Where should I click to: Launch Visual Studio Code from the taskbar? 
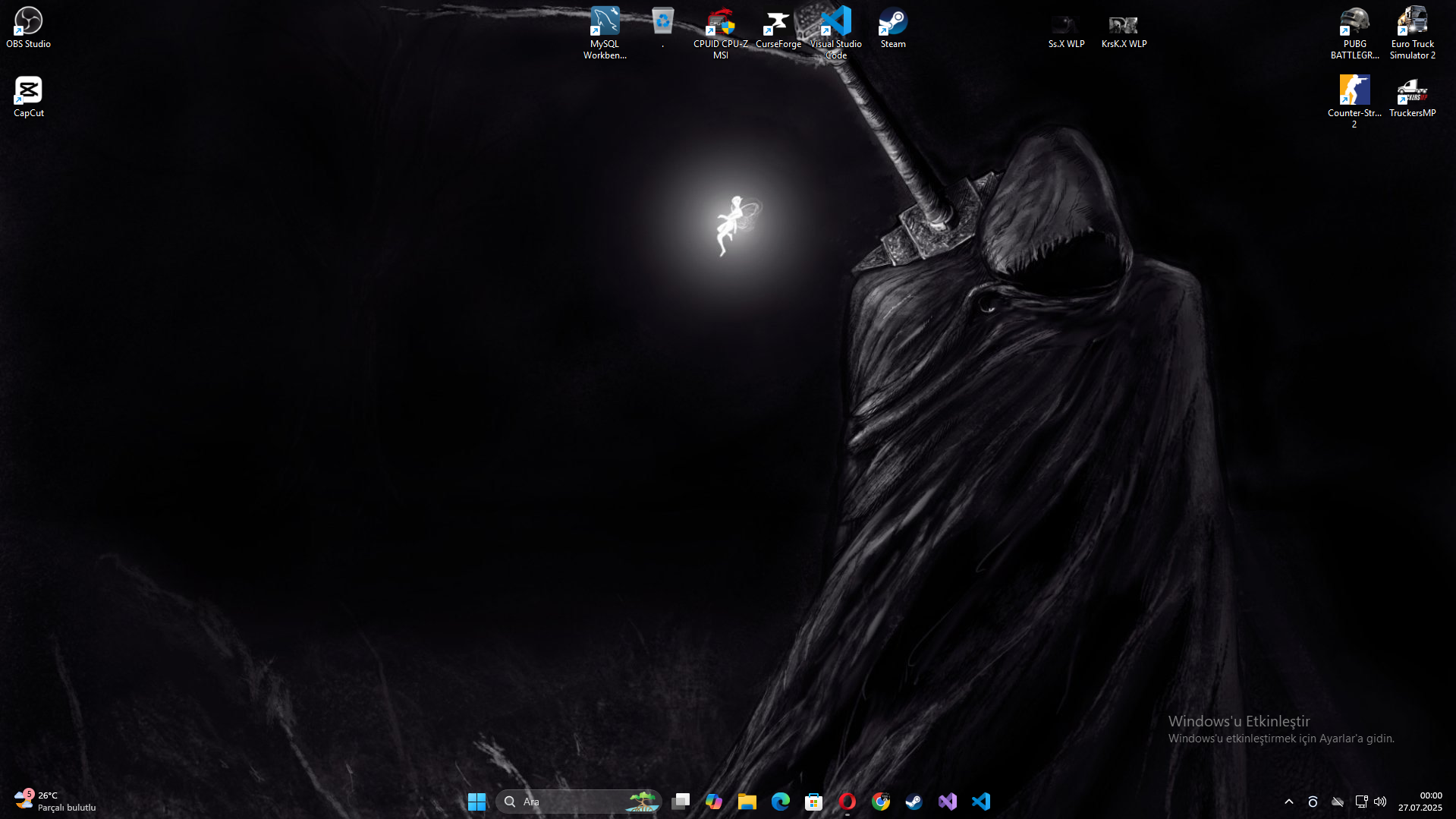coord(981,802)
